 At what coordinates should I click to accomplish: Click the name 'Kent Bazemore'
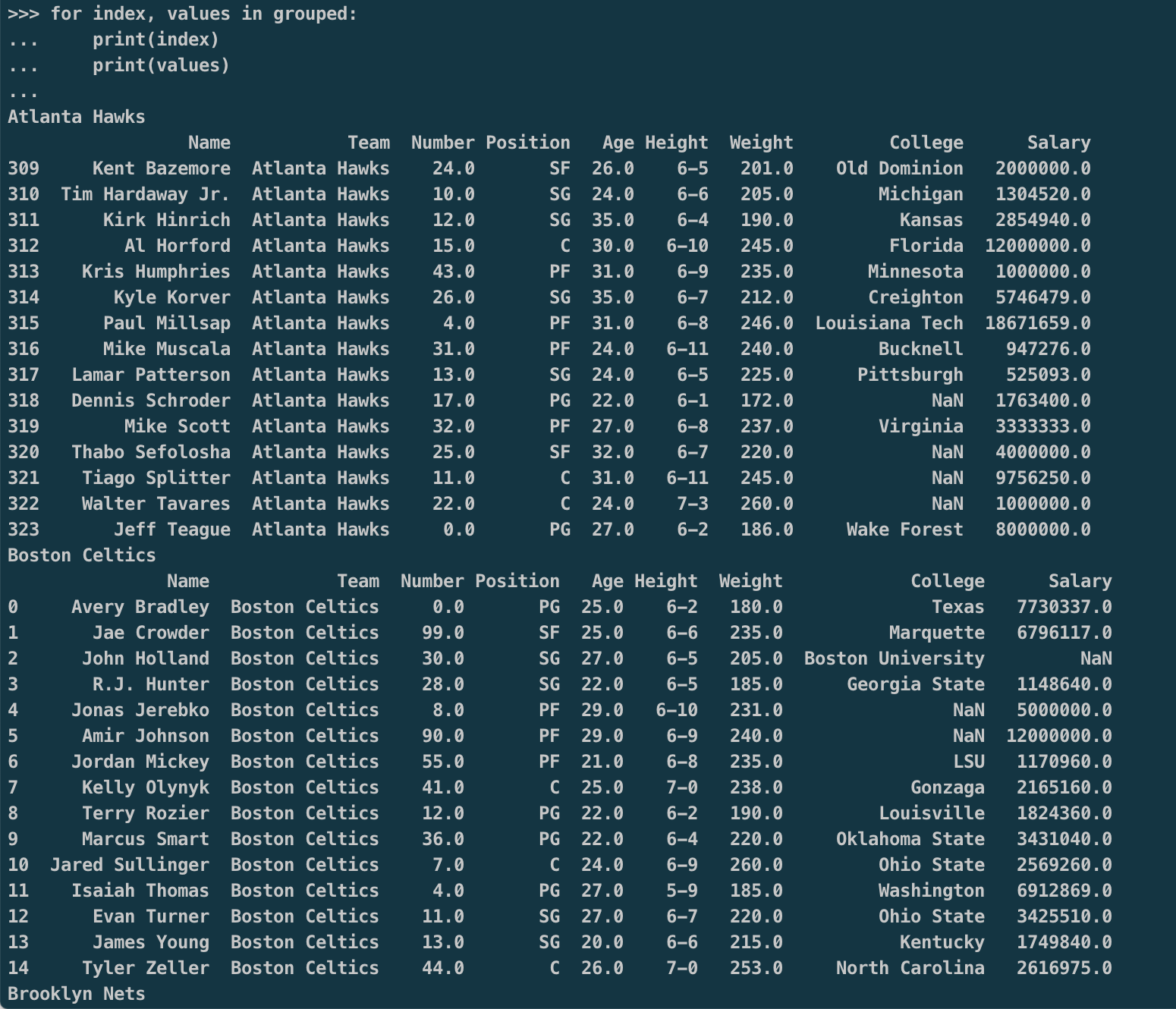point(162,168)
